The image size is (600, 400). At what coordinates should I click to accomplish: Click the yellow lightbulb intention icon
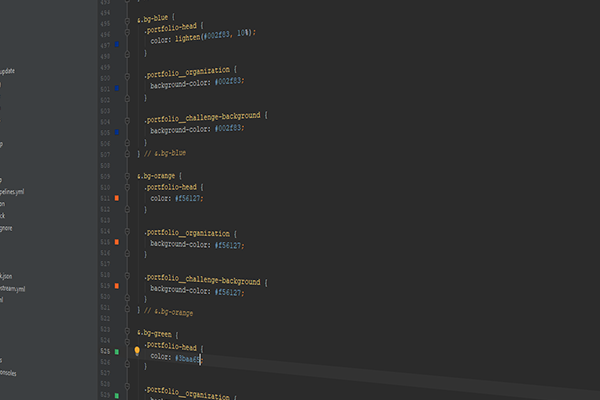point(137,350)
